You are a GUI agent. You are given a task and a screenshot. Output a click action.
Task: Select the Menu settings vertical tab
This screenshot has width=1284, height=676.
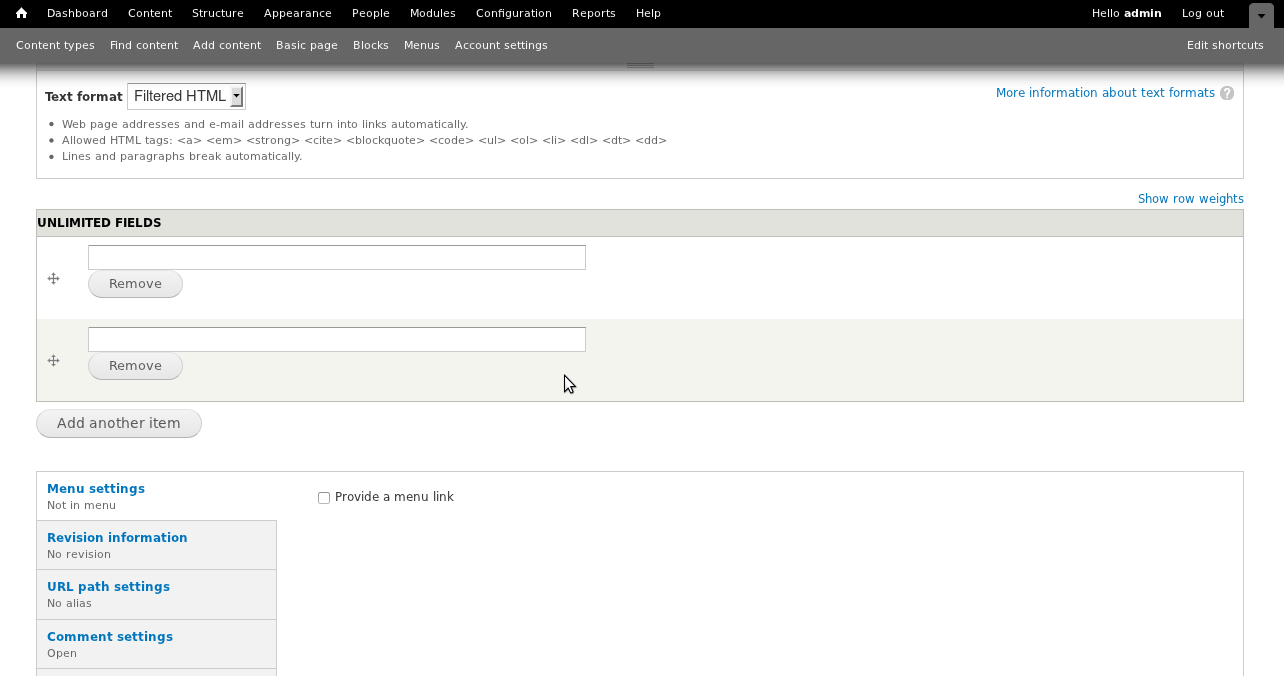[156, 496]
